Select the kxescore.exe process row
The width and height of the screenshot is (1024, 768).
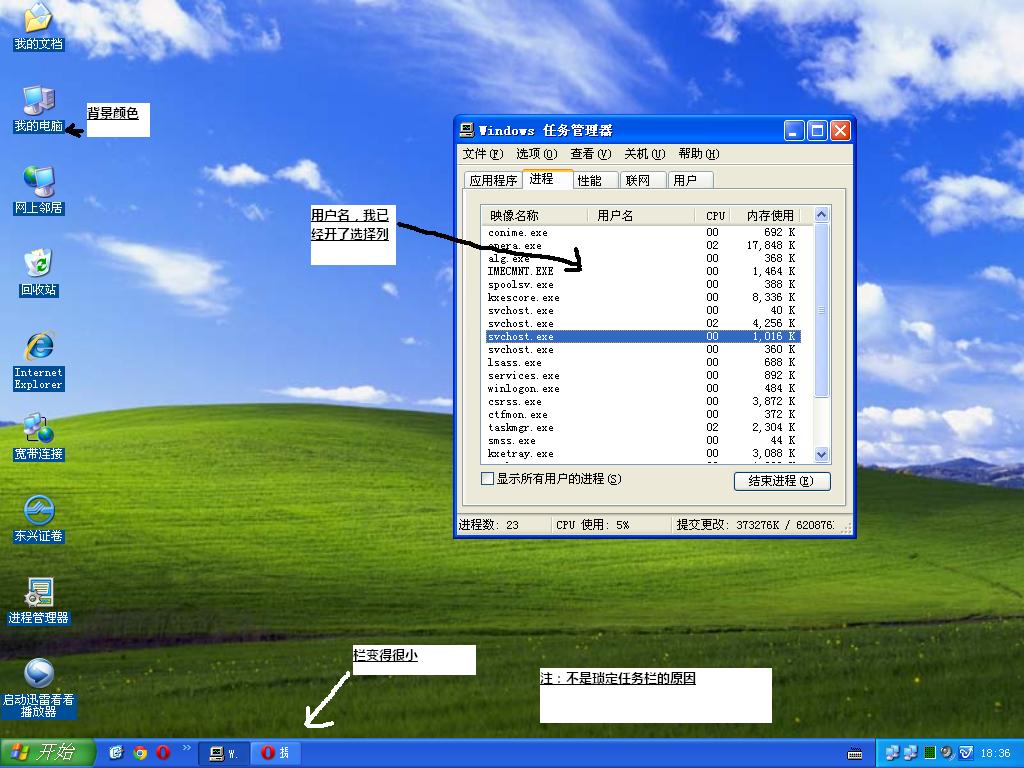coord(643,298)
